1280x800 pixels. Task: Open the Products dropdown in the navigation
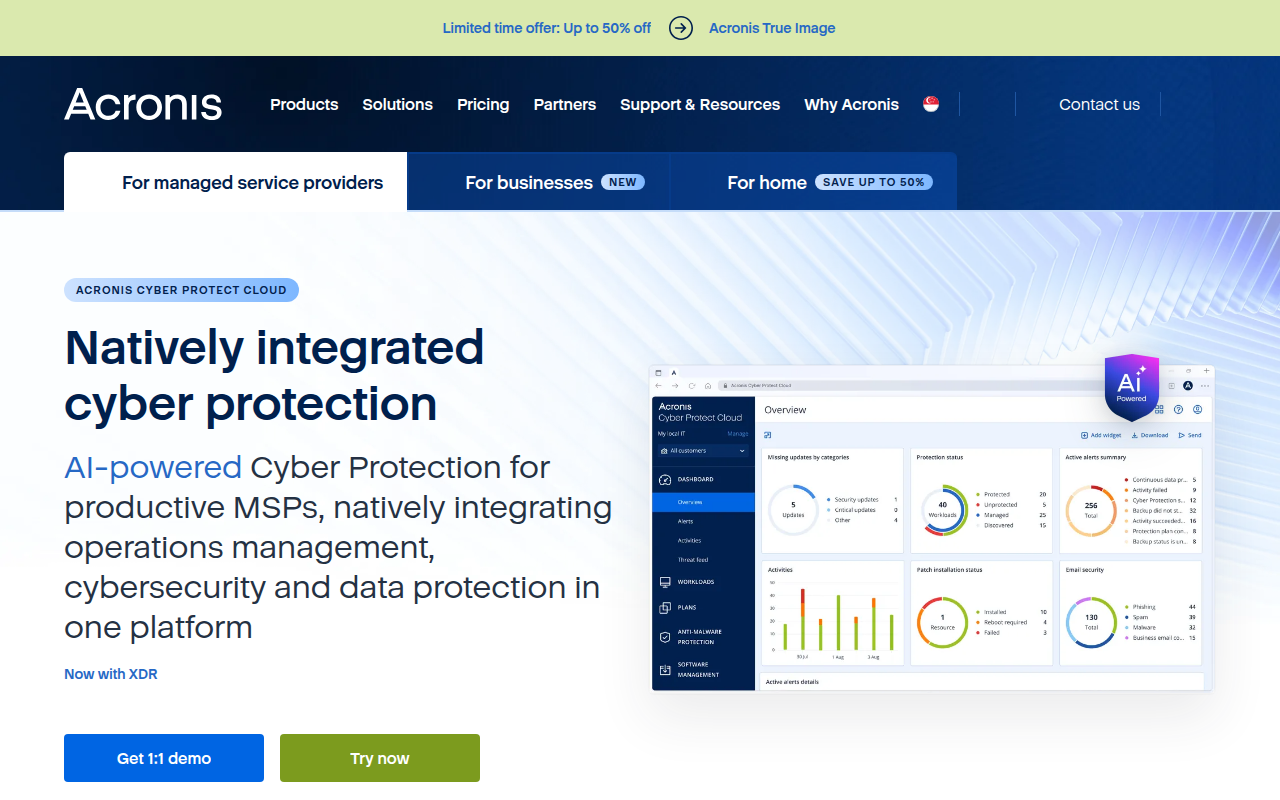pyautogui.click(x=304, y=104)
